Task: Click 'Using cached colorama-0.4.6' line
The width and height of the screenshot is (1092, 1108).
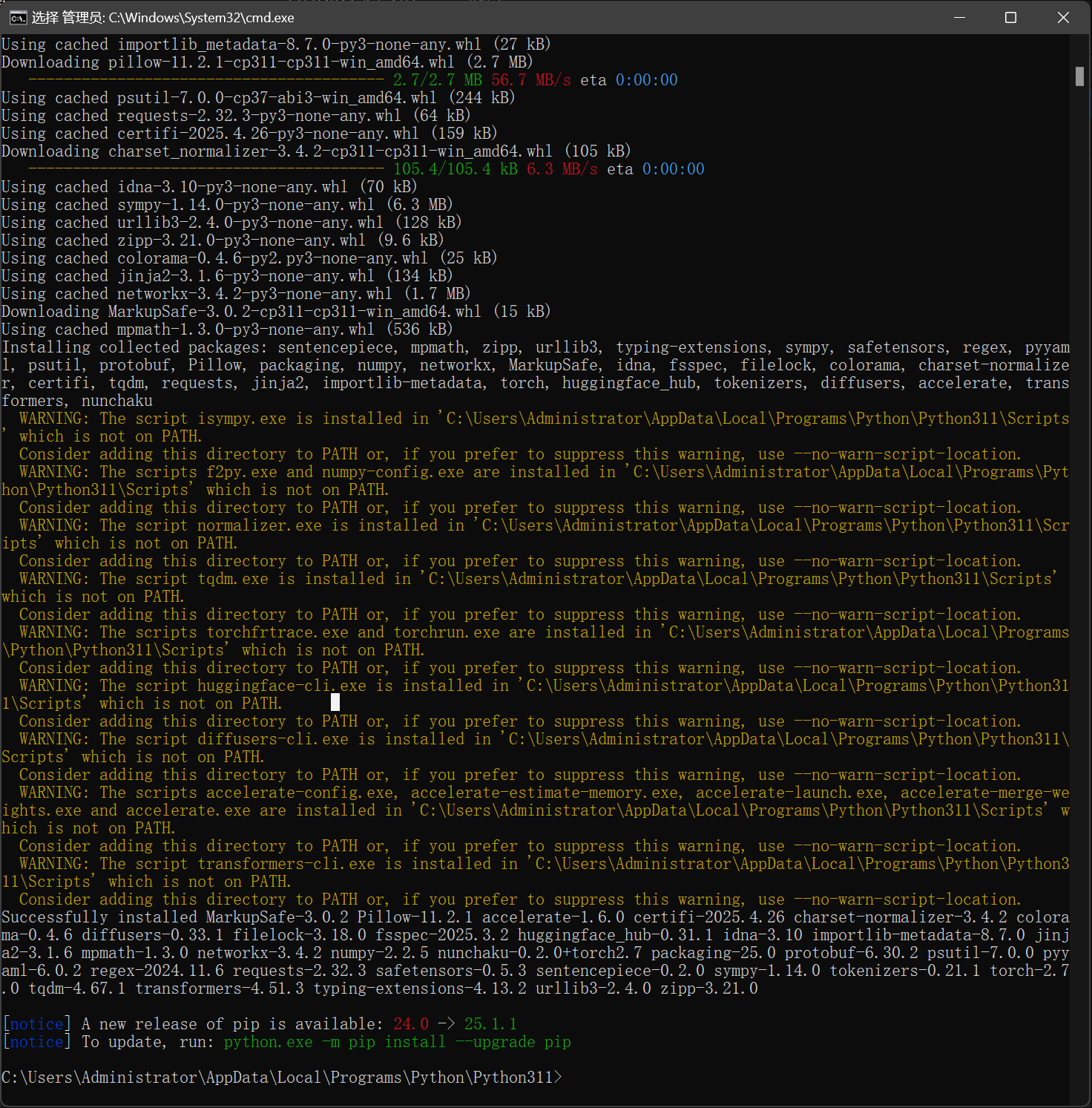Action: (x=249, y=258)
